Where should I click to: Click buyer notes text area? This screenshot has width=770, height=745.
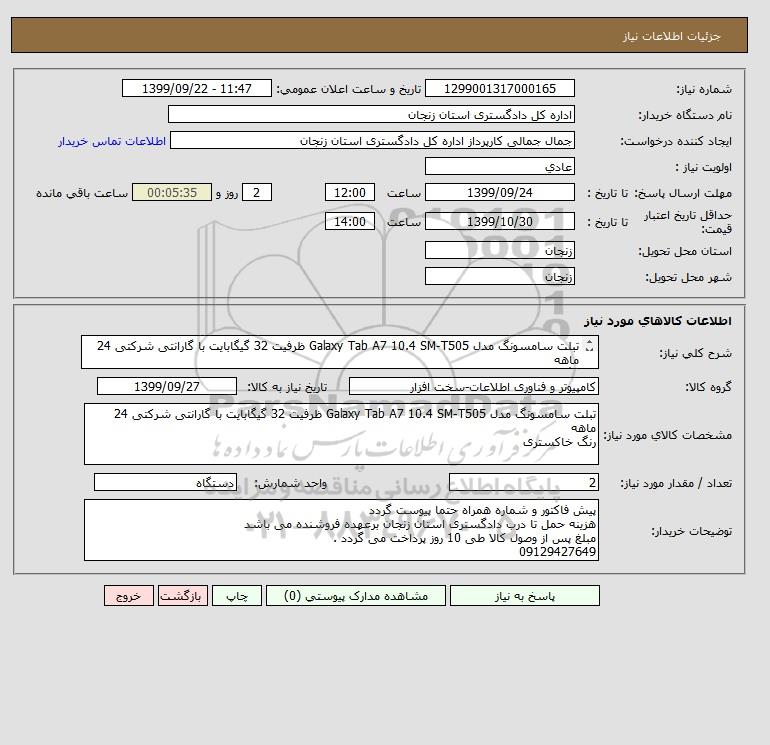coord(341,530)
